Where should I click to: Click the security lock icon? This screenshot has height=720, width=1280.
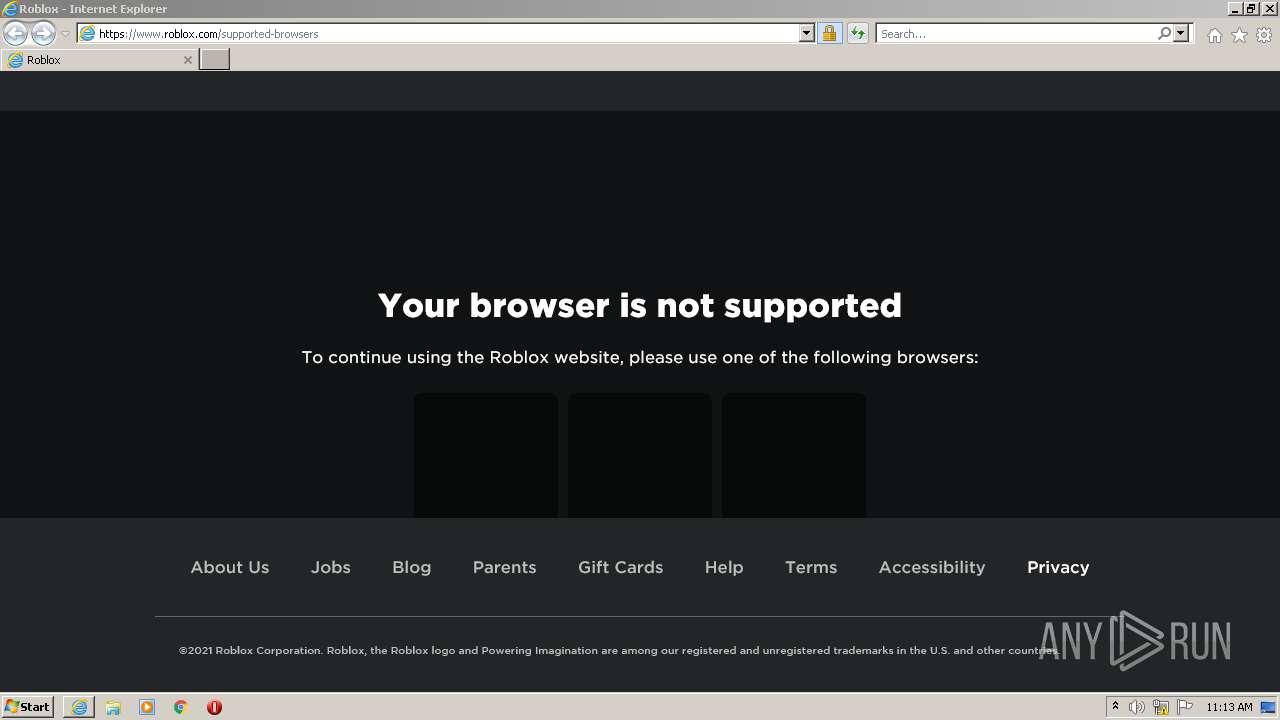pos(829,33)
